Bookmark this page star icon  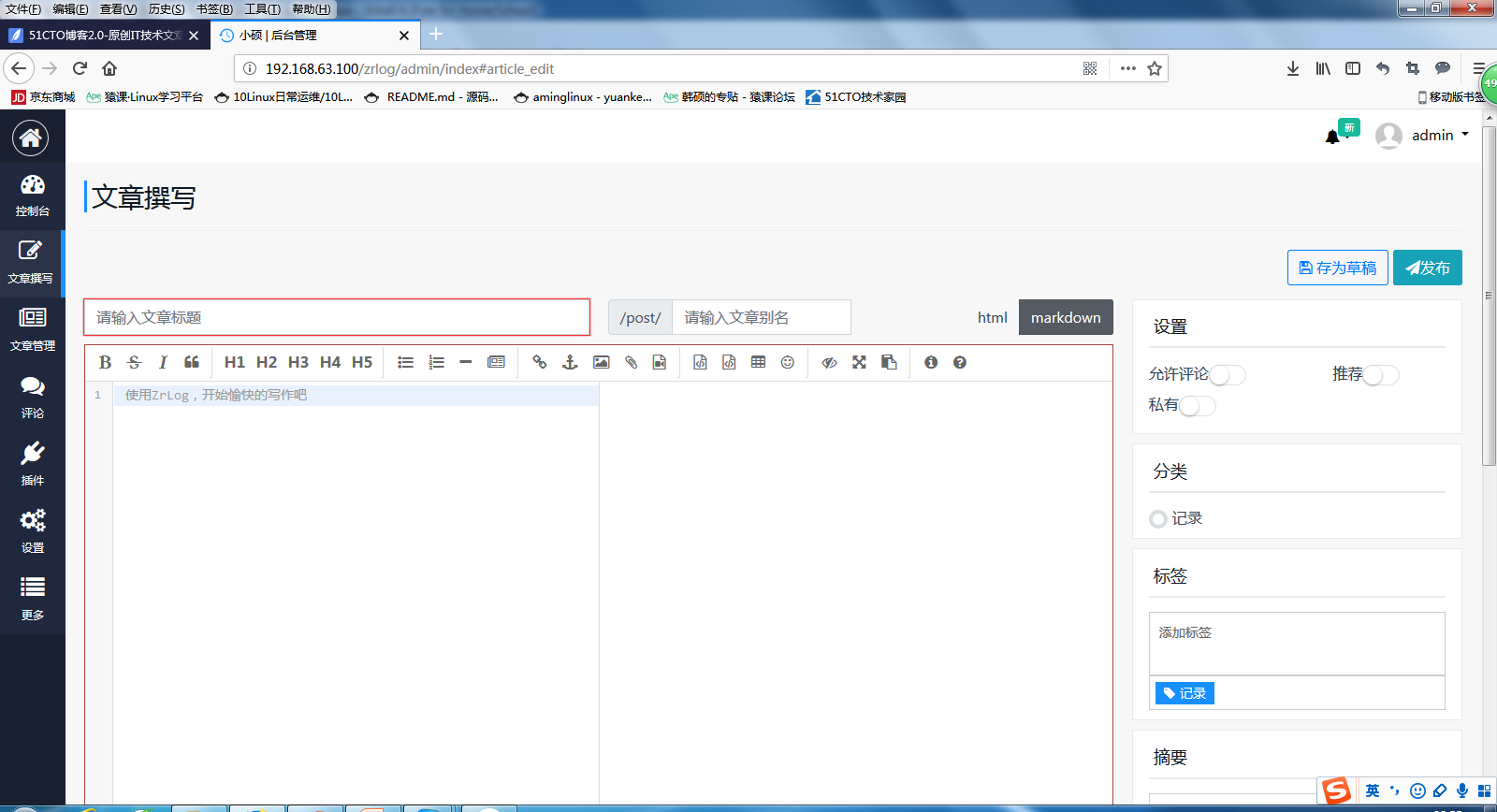tap(1155, 68)
